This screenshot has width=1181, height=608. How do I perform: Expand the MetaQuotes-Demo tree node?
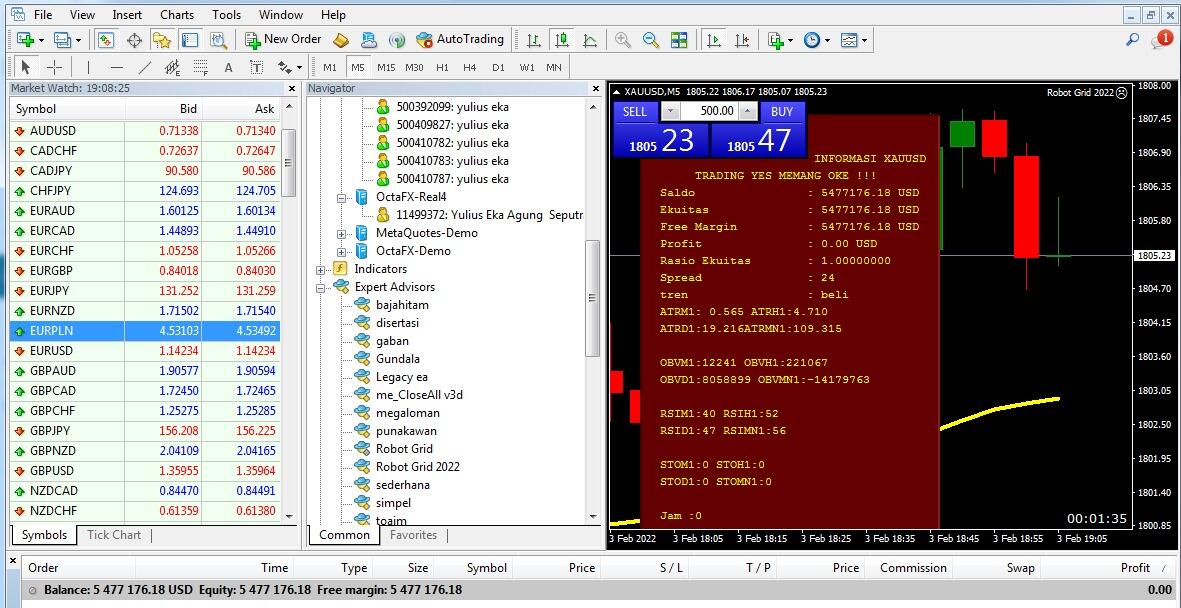[x=341, y=234]
